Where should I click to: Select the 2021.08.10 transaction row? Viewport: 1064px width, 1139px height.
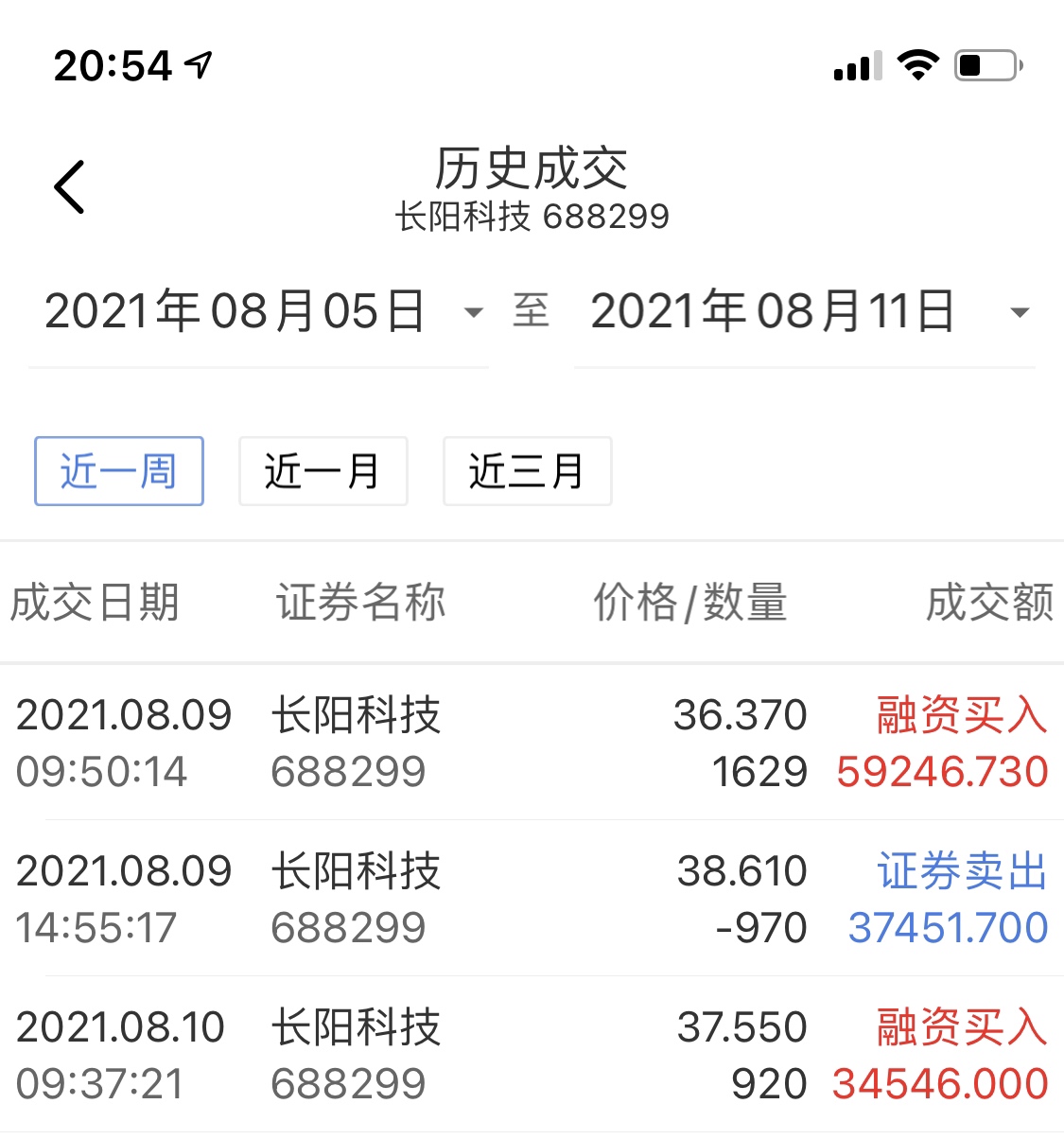click(532, 1052)
